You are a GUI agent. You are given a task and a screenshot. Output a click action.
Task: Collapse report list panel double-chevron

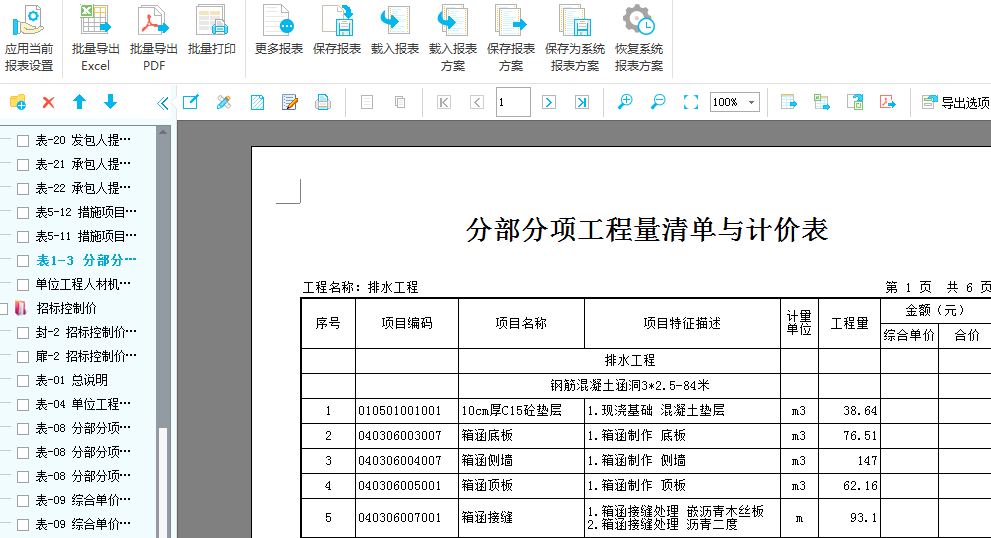162,102
